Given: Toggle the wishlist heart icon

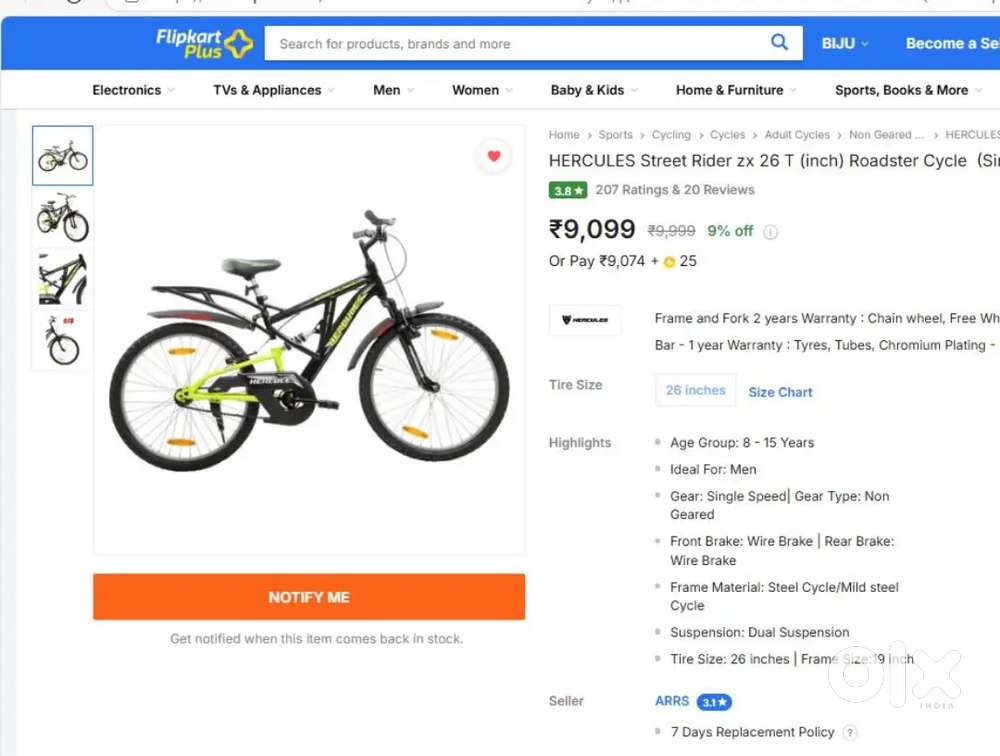Looking at the screenshot, I should [x=493, y=156].
